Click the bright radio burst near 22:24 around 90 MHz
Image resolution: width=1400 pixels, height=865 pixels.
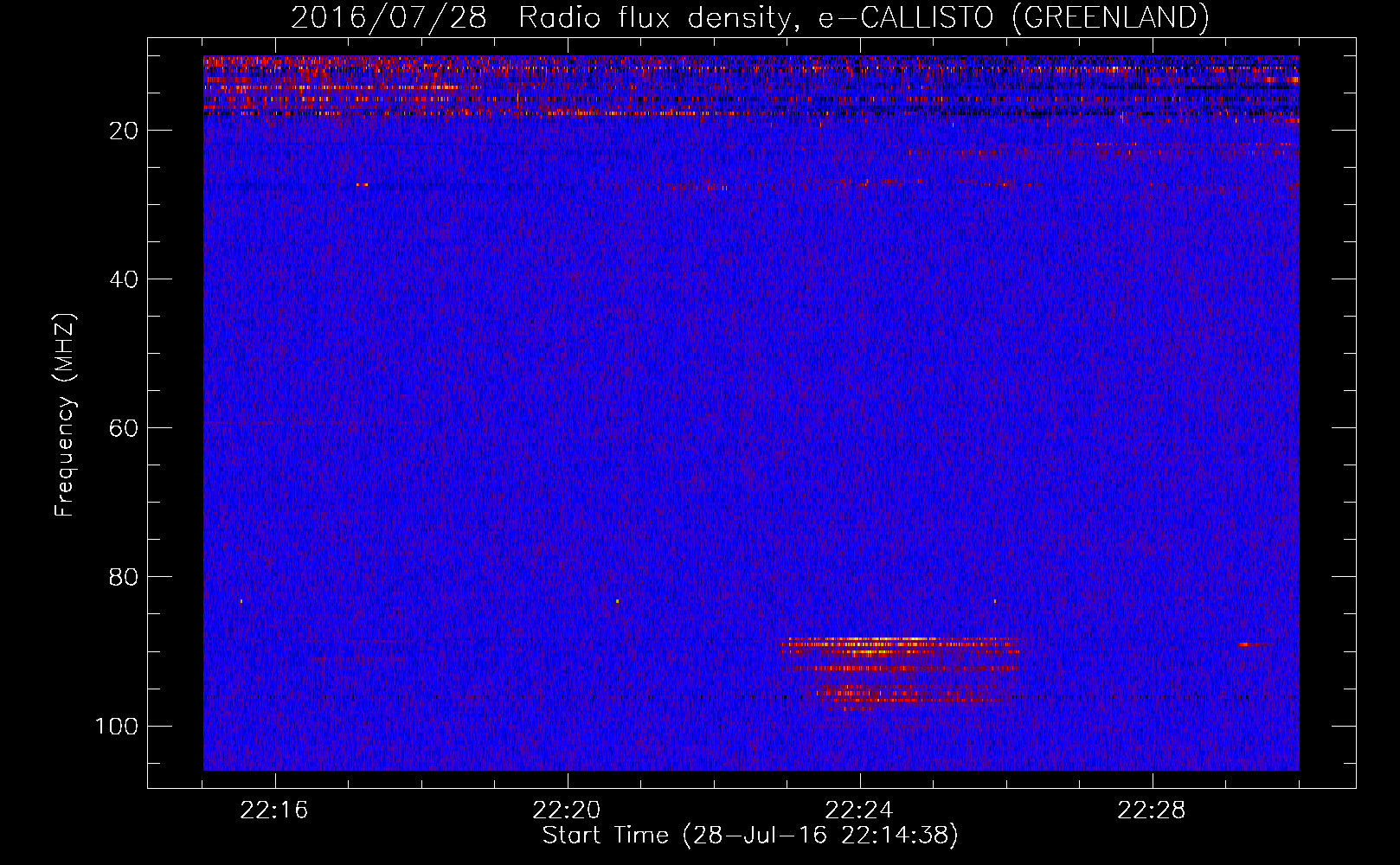[x=900, y=673]
